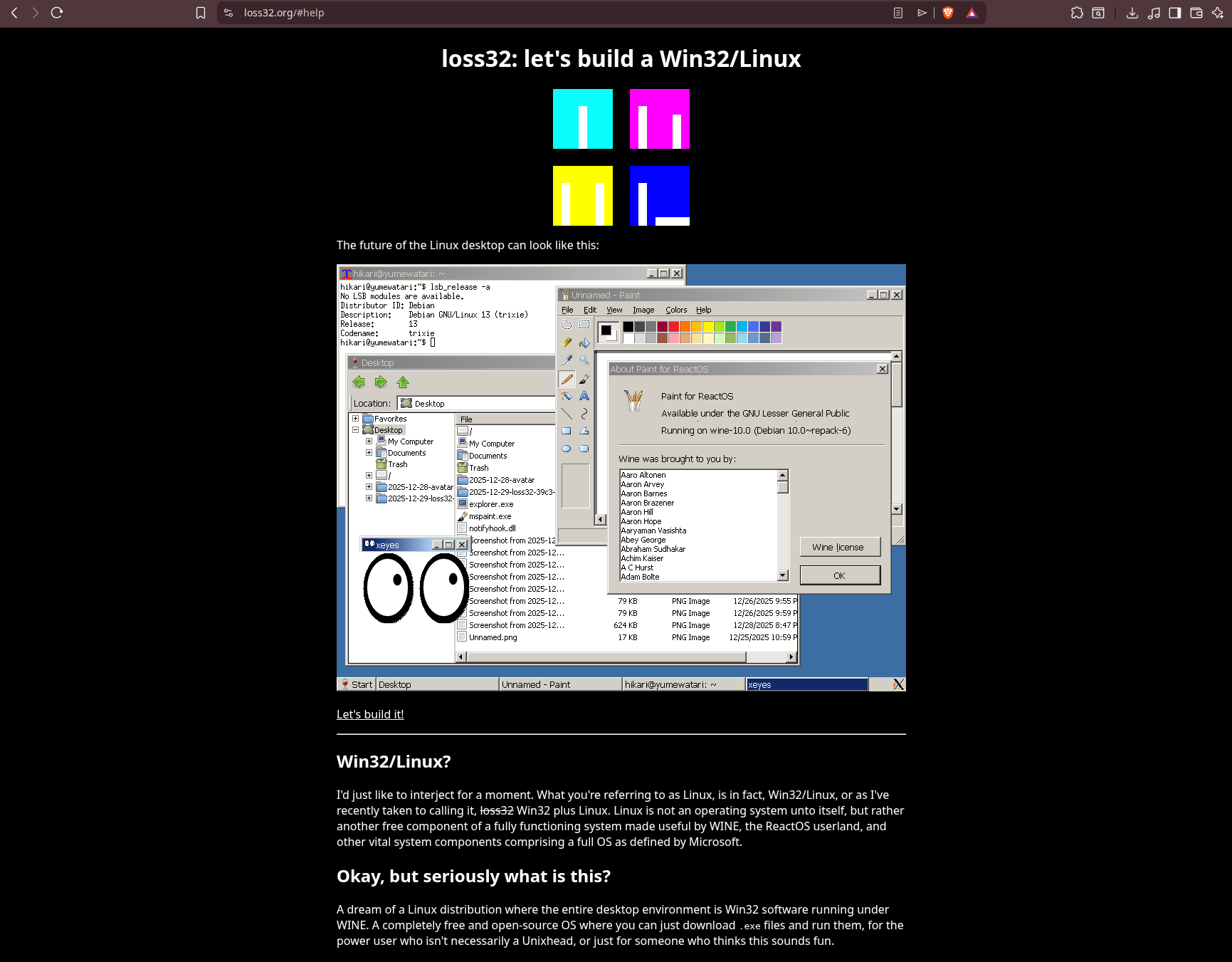Select the Polygon tool in Paint
This screenshot has width=1232, height=962.
(x=584, y=431)
